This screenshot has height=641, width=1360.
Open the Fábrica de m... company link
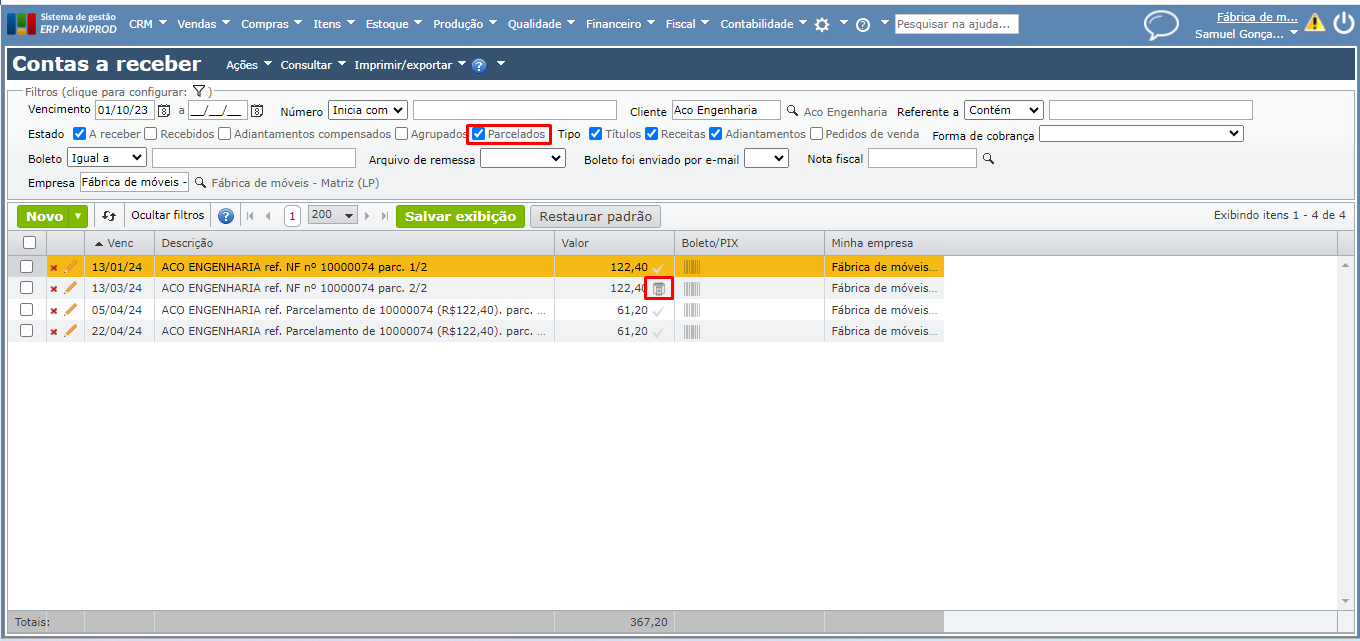1257,16
